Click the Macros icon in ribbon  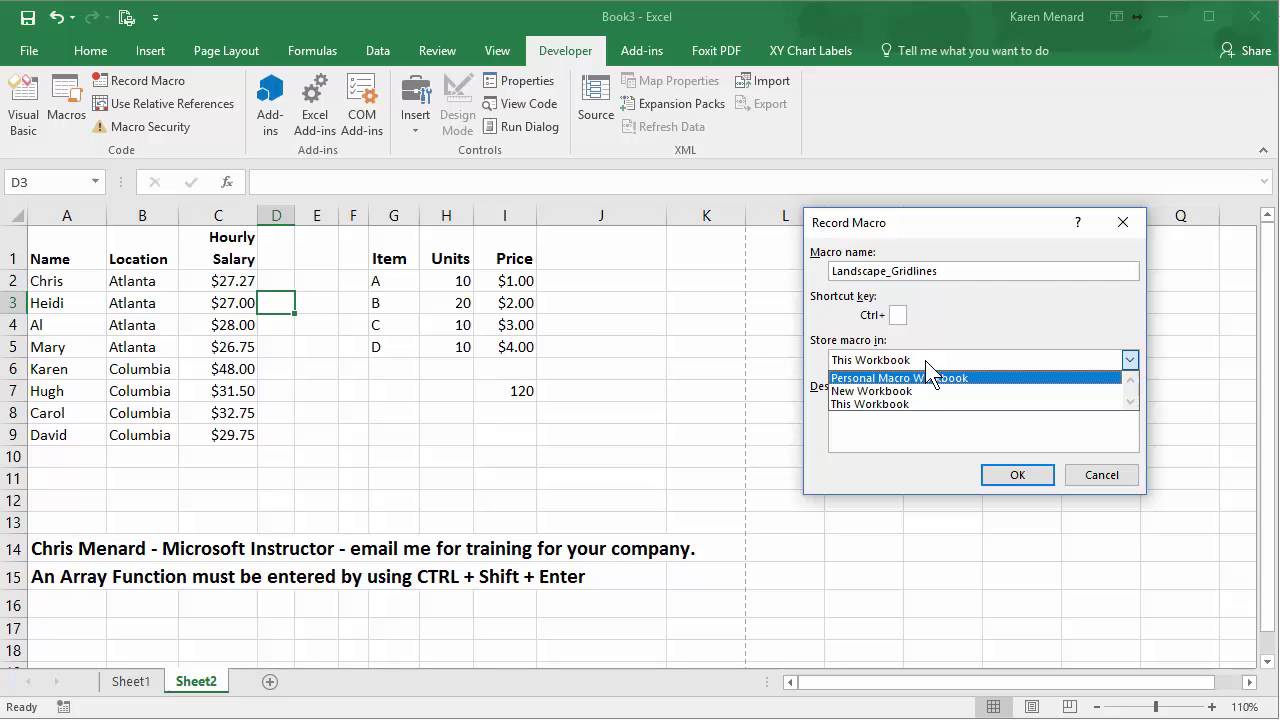pos(67,98)
